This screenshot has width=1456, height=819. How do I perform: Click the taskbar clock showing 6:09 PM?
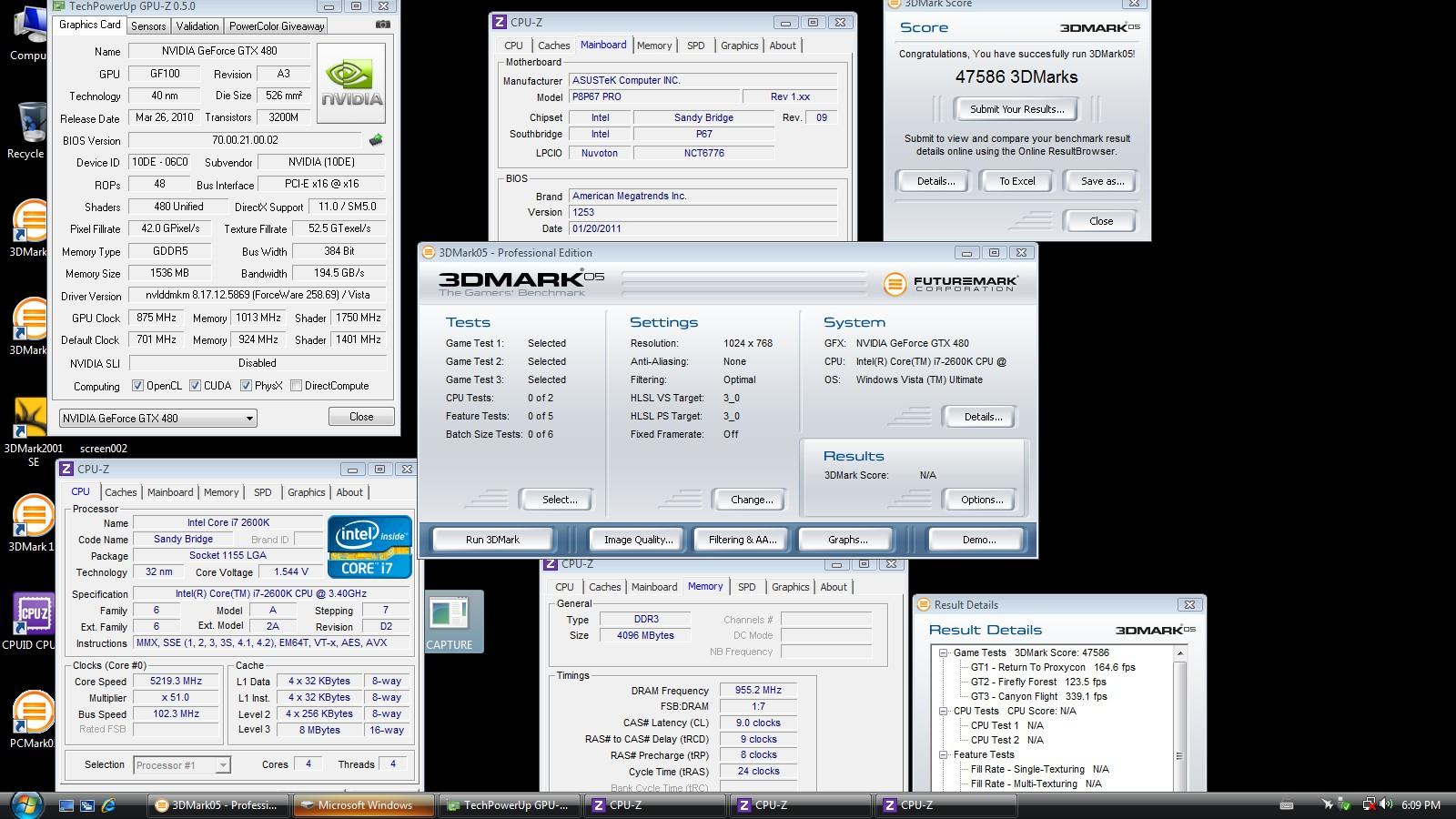coord(1421,805)
